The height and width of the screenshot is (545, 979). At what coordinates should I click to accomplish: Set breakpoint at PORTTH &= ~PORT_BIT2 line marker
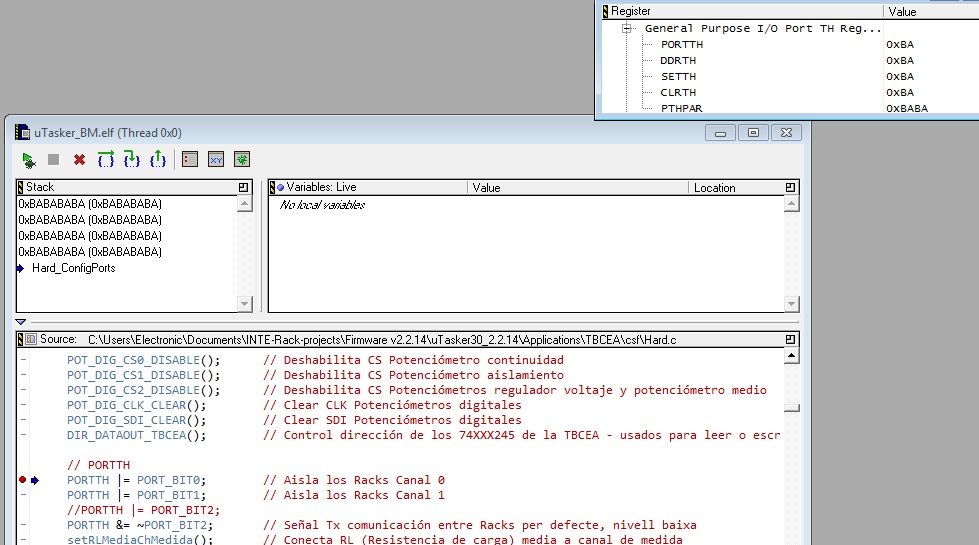(23, 525)
